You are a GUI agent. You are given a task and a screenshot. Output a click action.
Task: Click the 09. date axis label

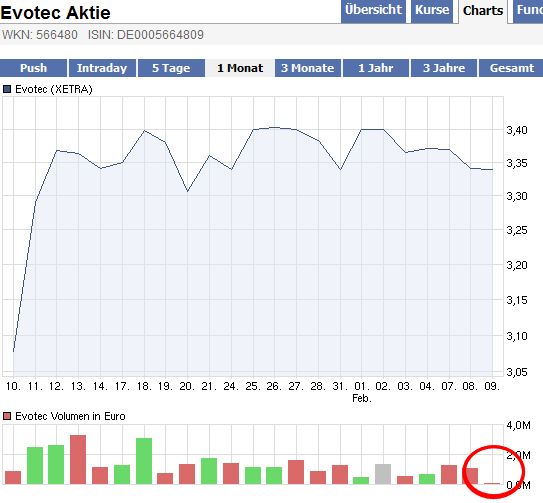(492, 386)
